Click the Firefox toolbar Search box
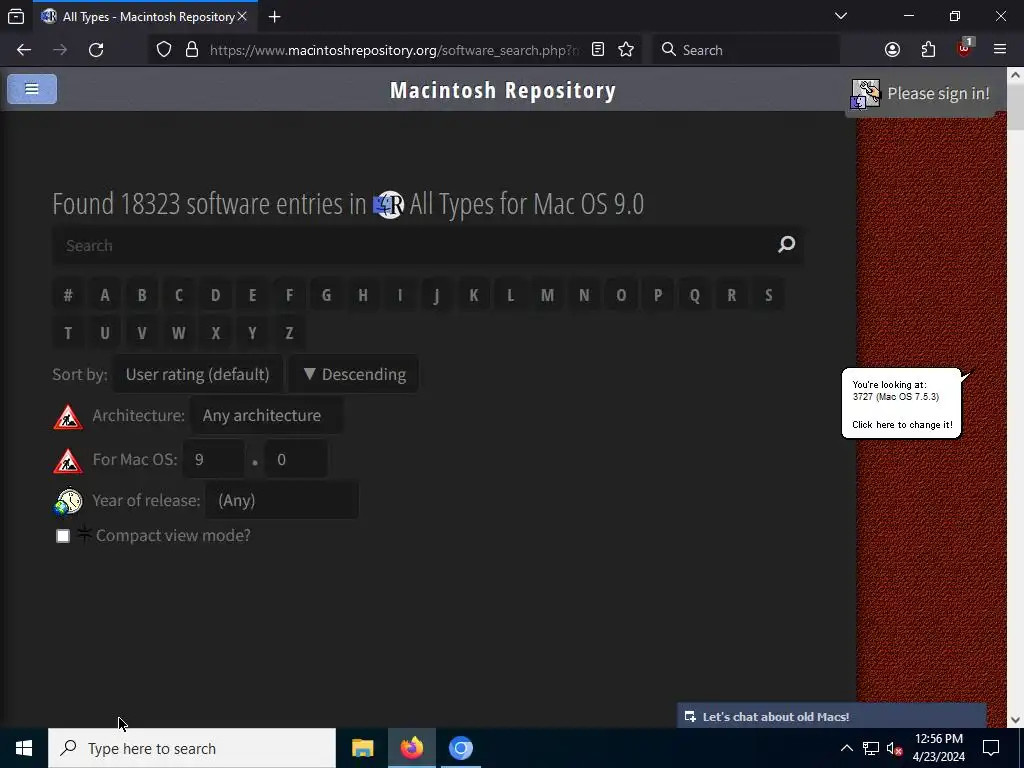Viewport: 1024px width, 768px height. [746, 50]
